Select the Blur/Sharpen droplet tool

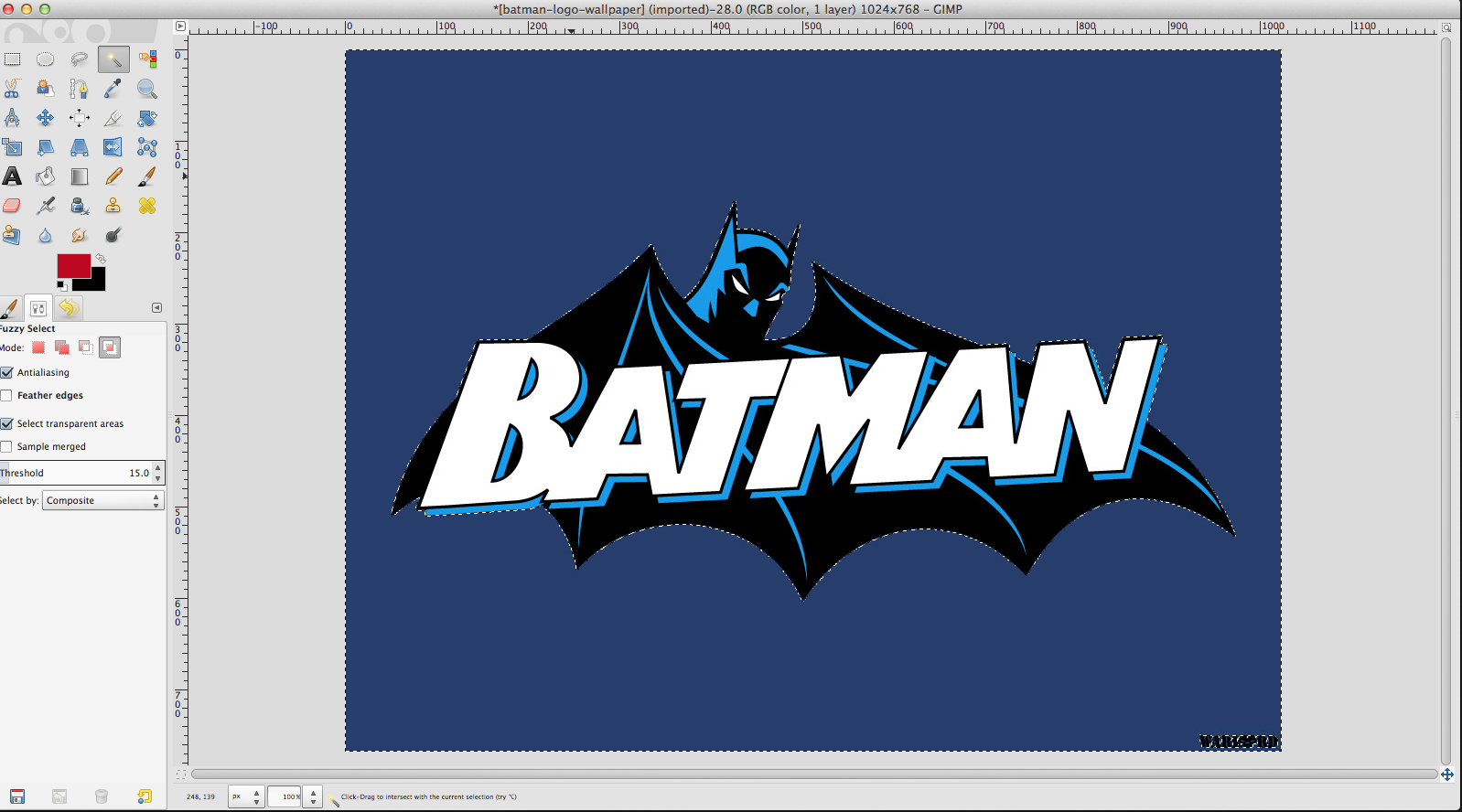[45, 235]
